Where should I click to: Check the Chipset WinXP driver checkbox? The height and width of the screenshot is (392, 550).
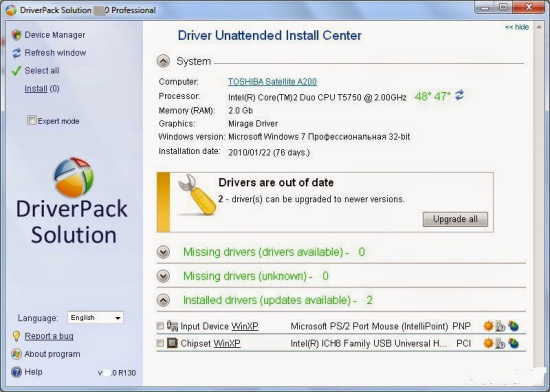(160, 343)
